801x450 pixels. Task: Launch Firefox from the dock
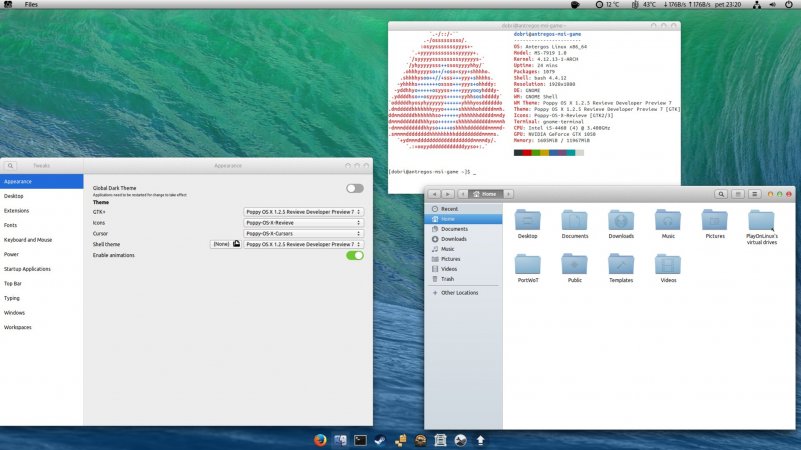click(320, 440)
